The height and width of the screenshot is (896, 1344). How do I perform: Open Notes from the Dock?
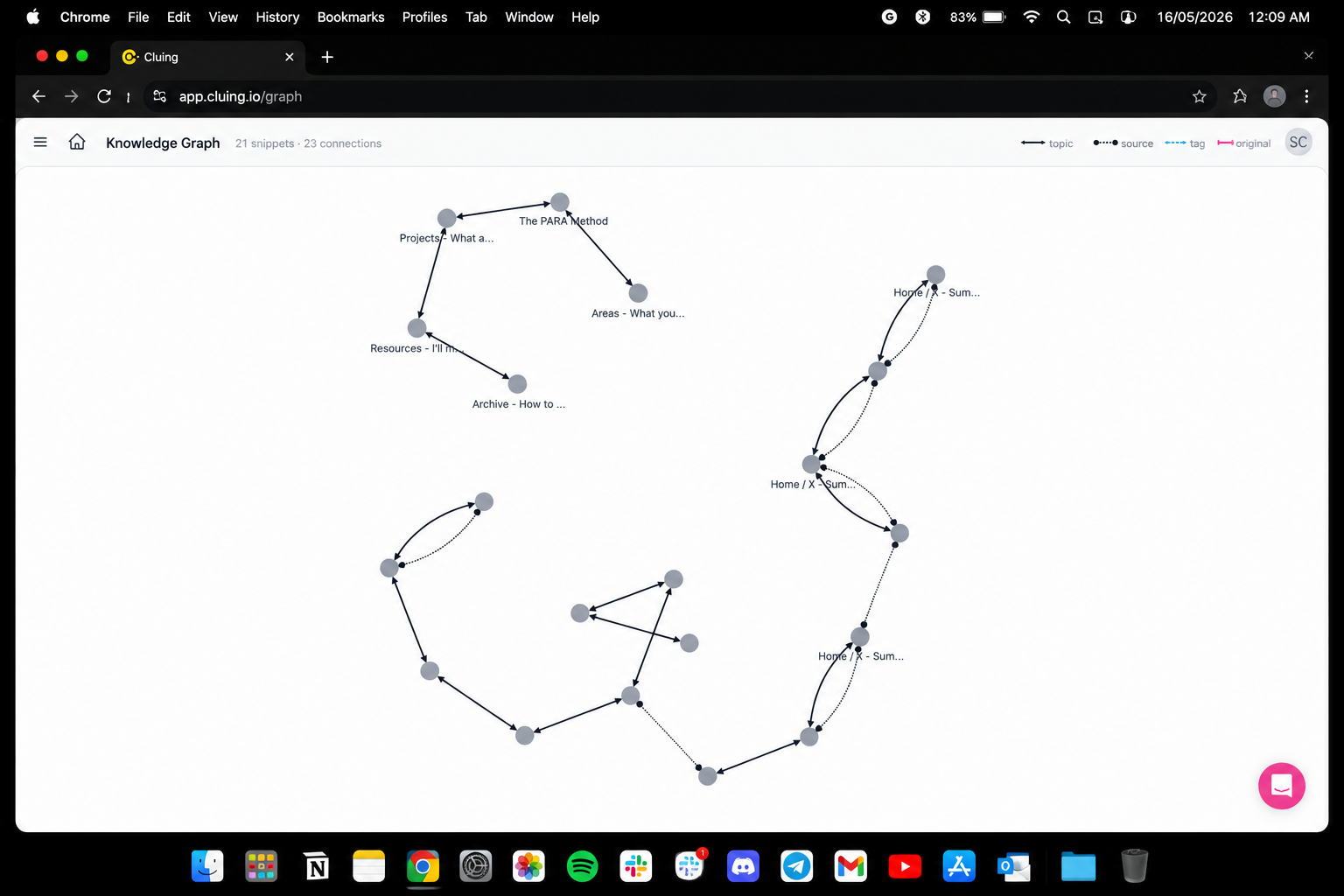[x=368, y=866]
